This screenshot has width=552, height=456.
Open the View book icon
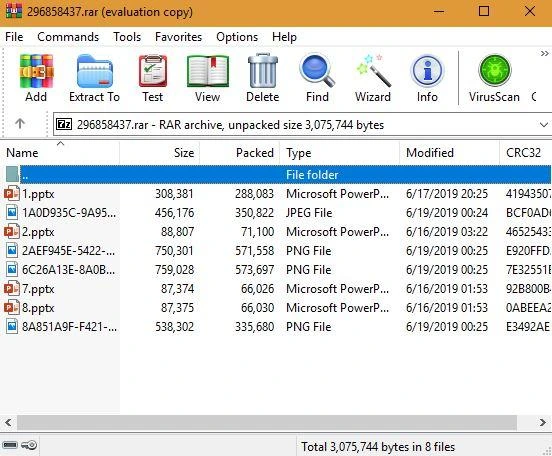(x=208, y=72)
